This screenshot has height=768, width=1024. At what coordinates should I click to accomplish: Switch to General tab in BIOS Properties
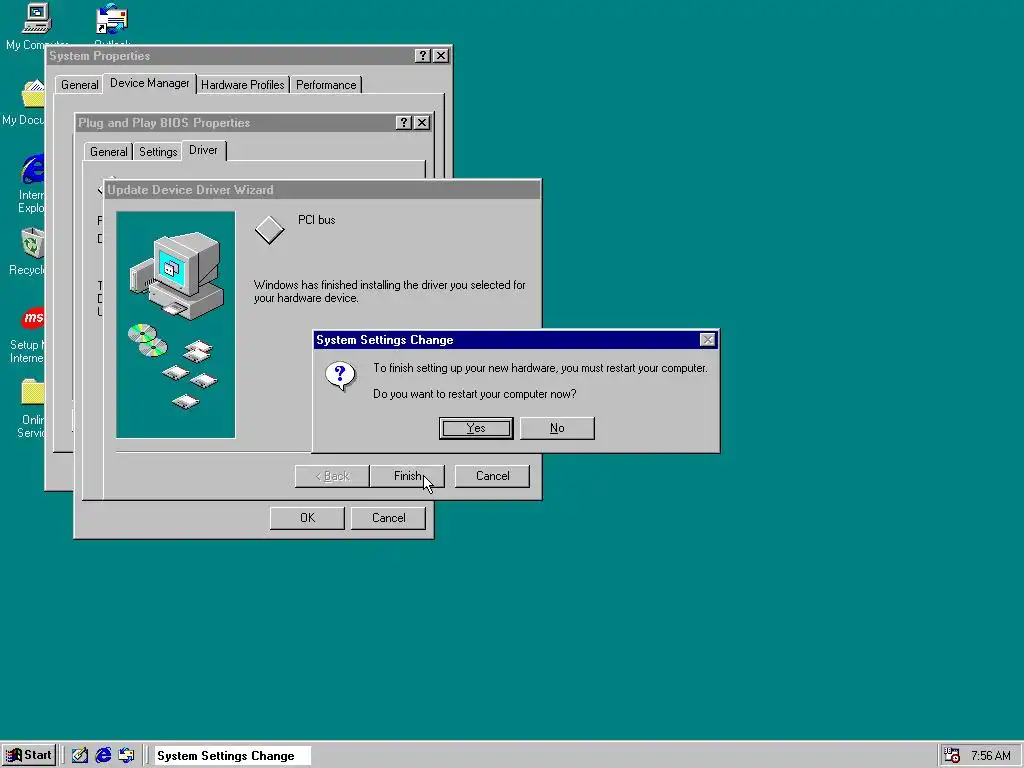tap(108, 152)
